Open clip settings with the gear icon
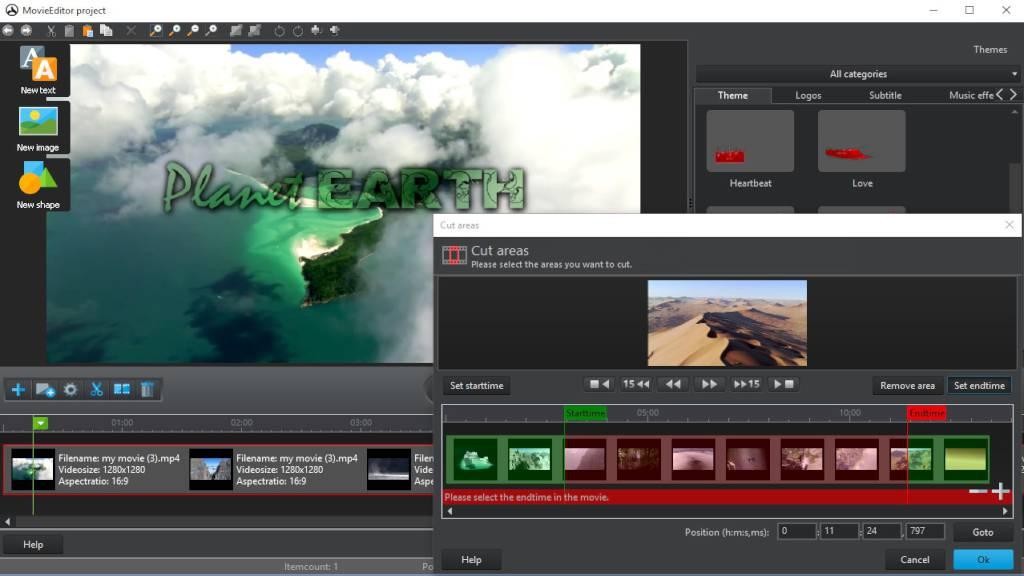This screenshot has height=576, width=1024. pos(71,390)
